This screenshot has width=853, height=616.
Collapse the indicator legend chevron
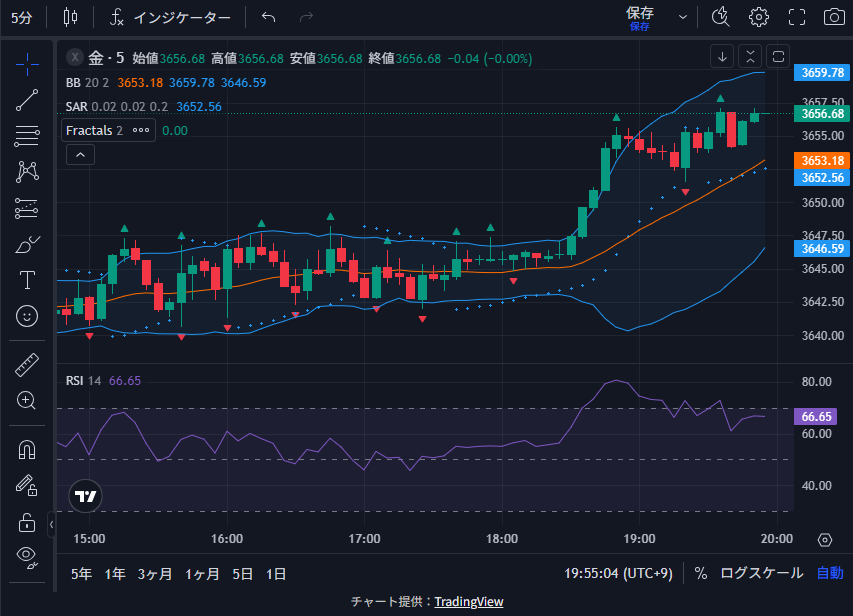point(80,154)
